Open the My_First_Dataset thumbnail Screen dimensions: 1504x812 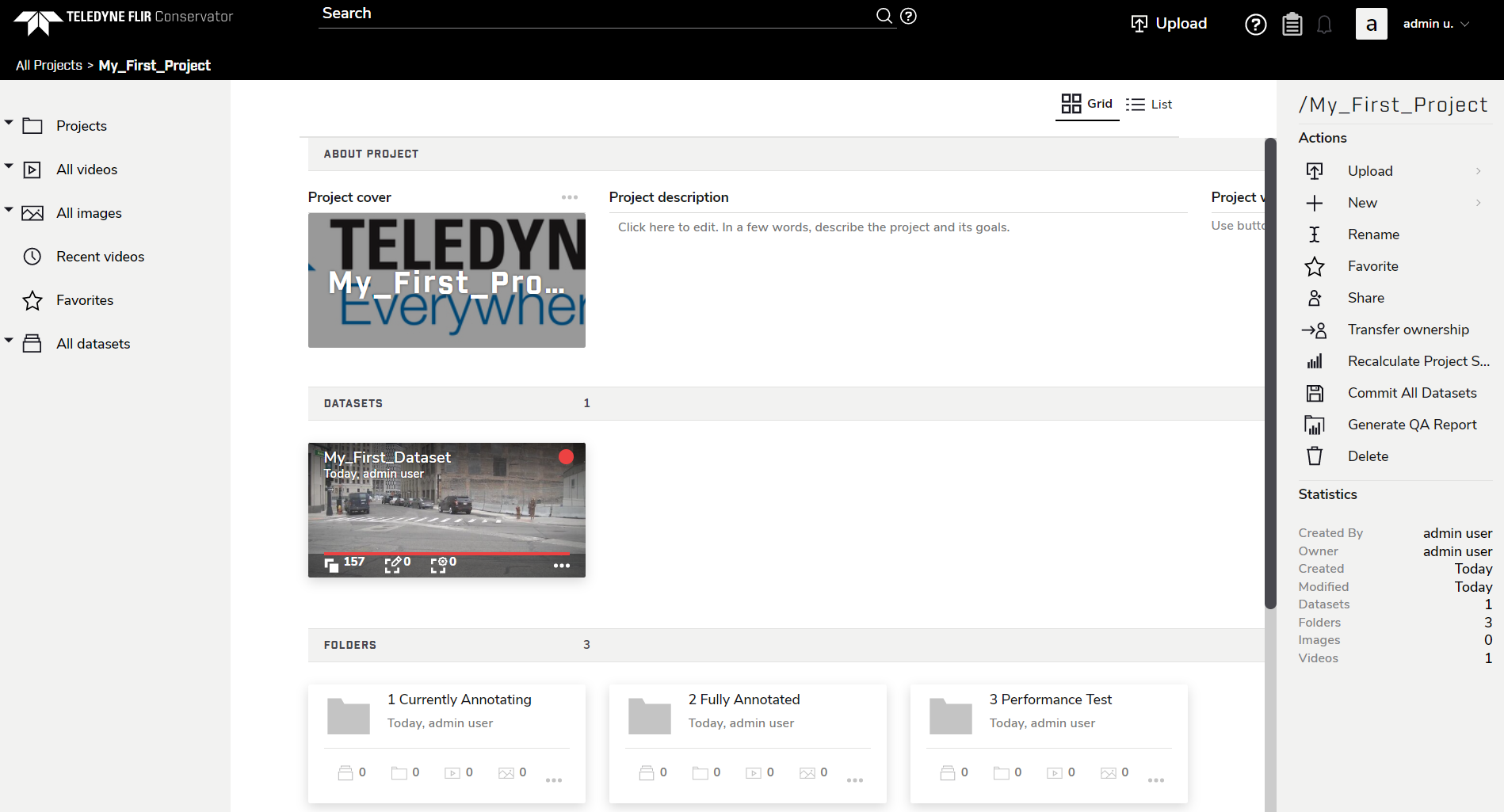[446, 509]
